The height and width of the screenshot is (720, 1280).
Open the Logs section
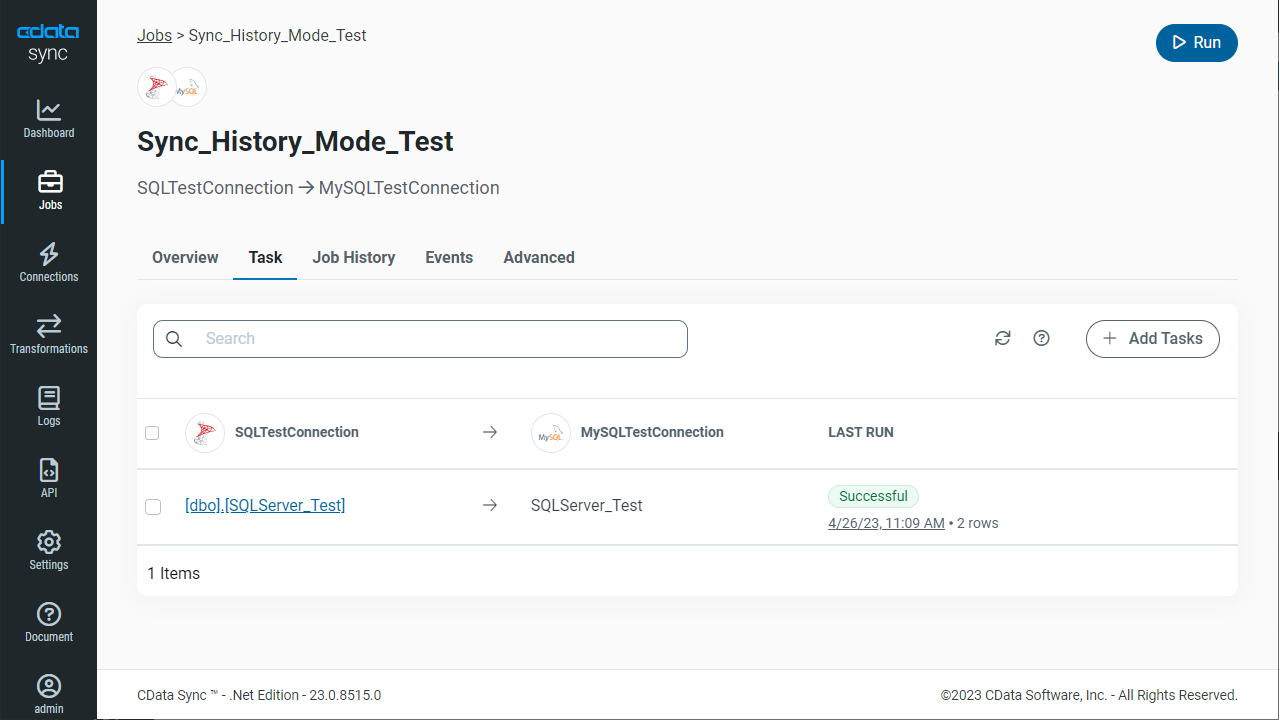point(48,406)
